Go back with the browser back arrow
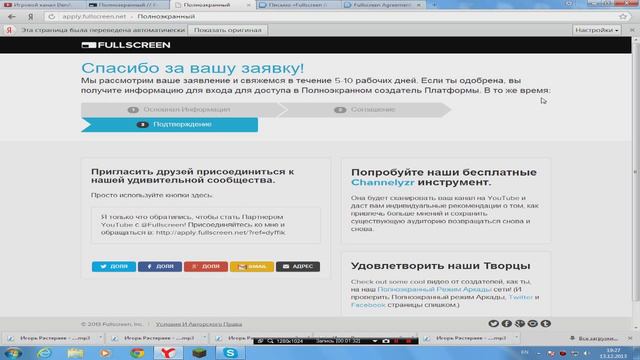This screenshot has width=640, height=360. (12, 17)
